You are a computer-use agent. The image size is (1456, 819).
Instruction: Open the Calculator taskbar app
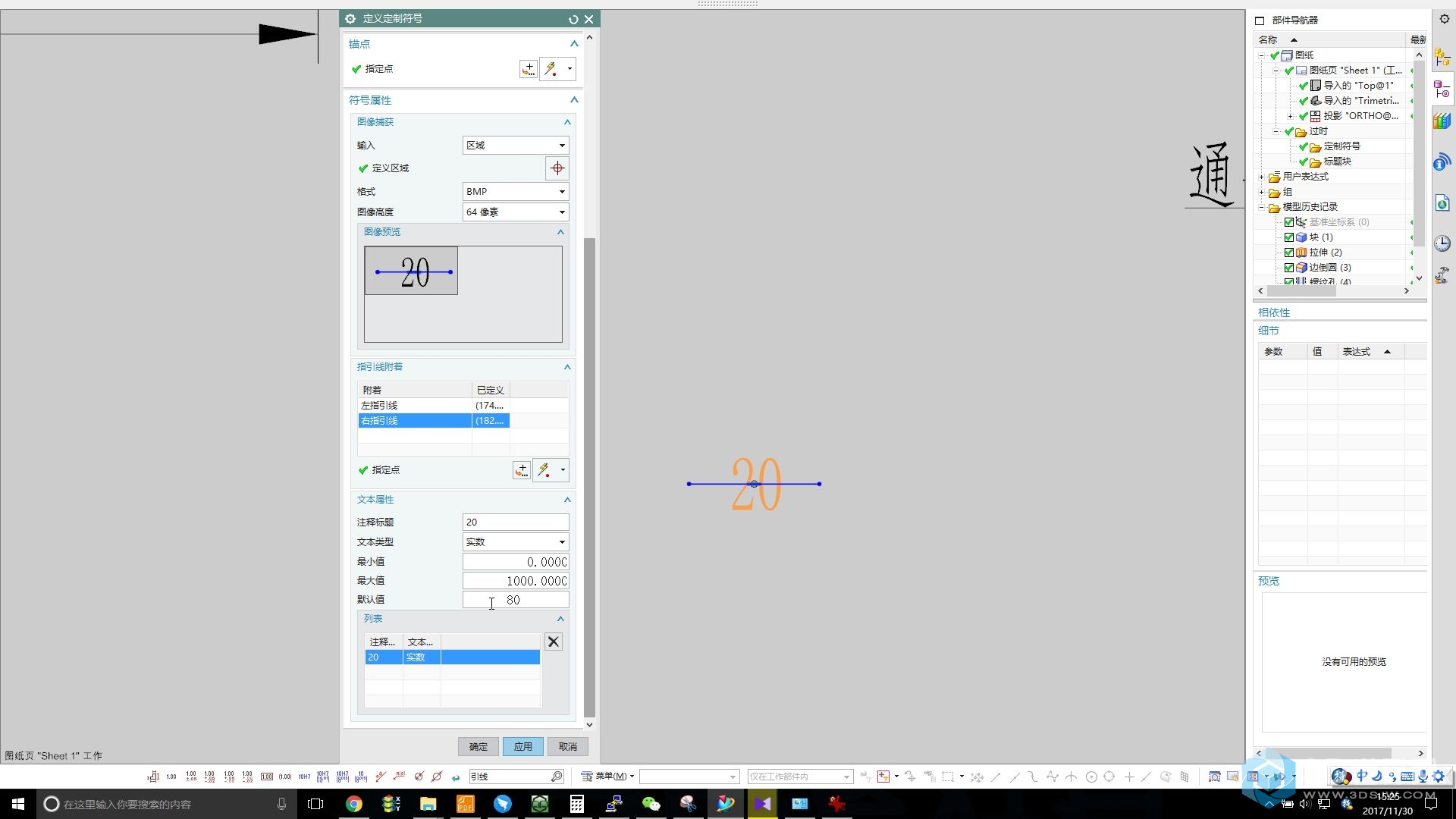577,804
